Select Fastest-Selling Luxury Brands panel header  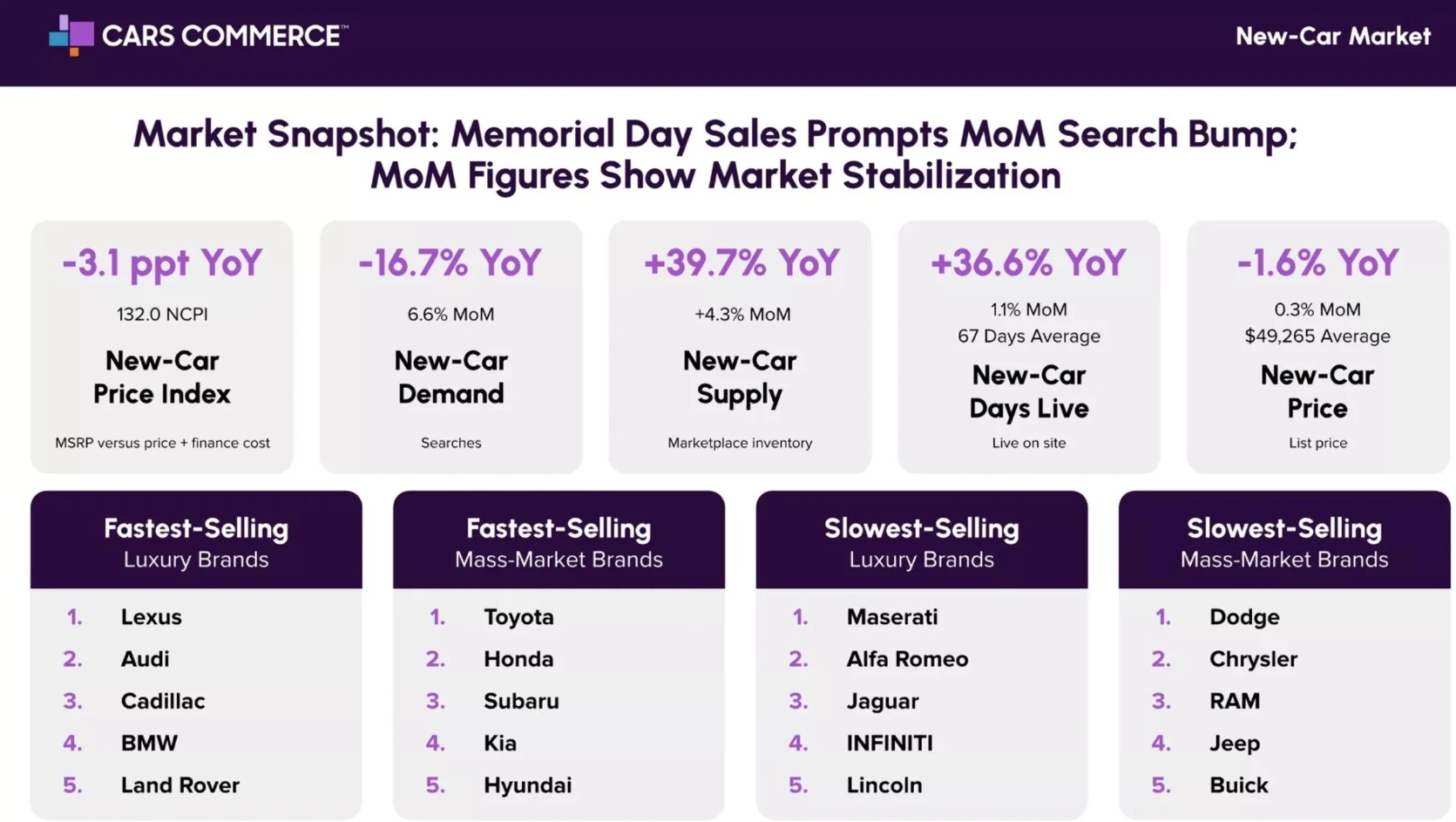(196, 540)
